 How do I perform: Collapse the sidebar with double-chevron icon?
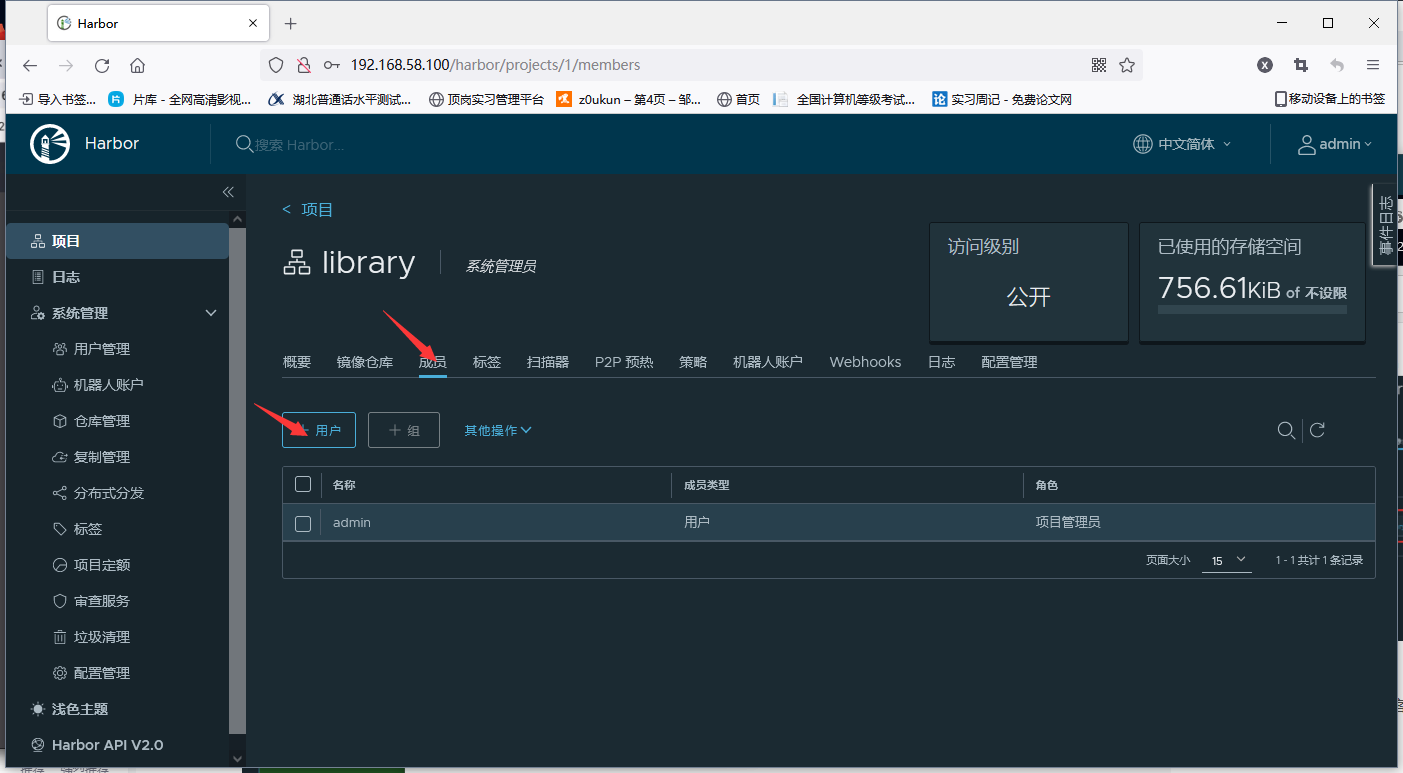pos(228,192)
